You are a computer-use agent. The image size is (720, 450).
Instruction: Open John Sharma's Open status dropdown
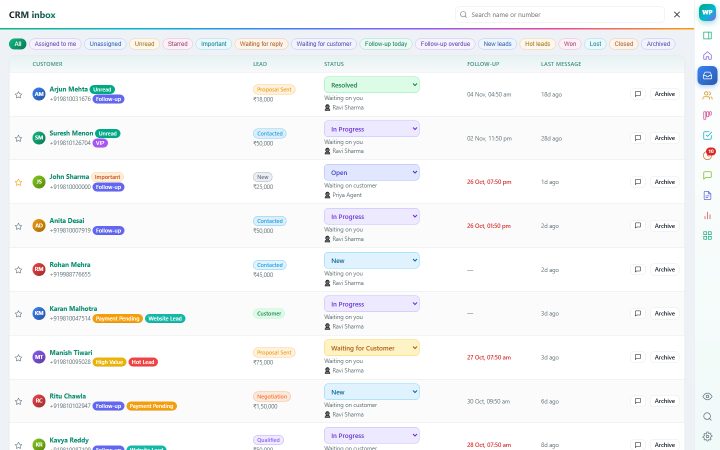click(x=372, y=173)
